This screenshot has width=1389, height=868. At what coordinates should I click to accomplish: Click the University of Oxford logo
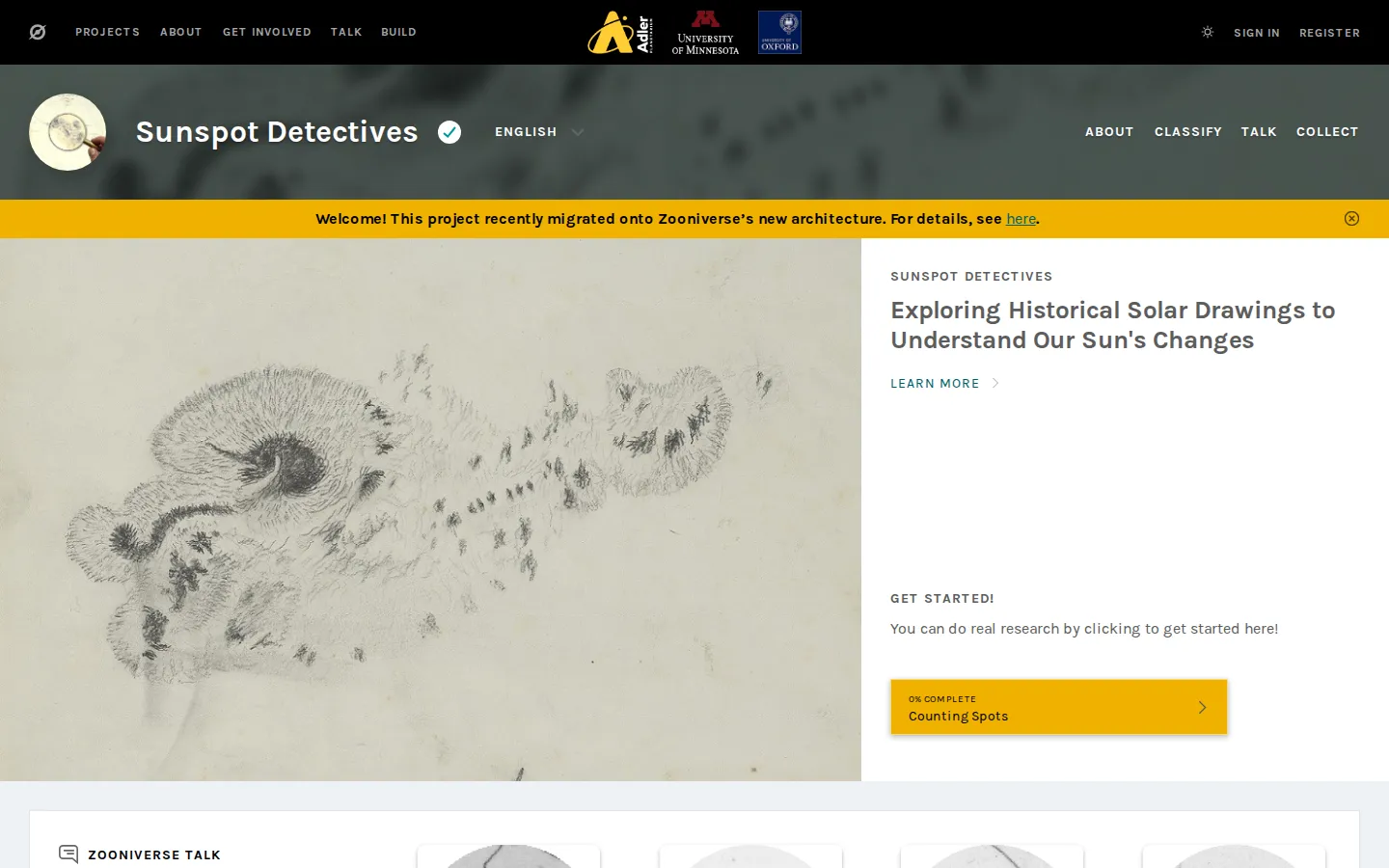tap(779, 32)
